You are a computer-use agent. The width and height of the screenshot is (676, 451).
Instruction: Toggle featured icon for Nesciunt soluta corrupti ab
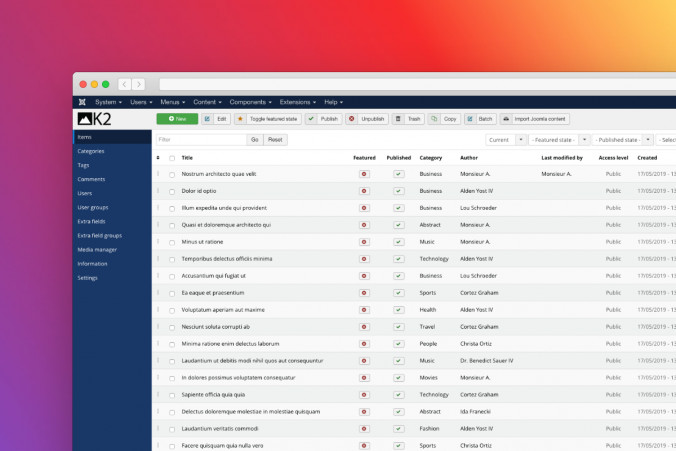(x=364, y=327)
